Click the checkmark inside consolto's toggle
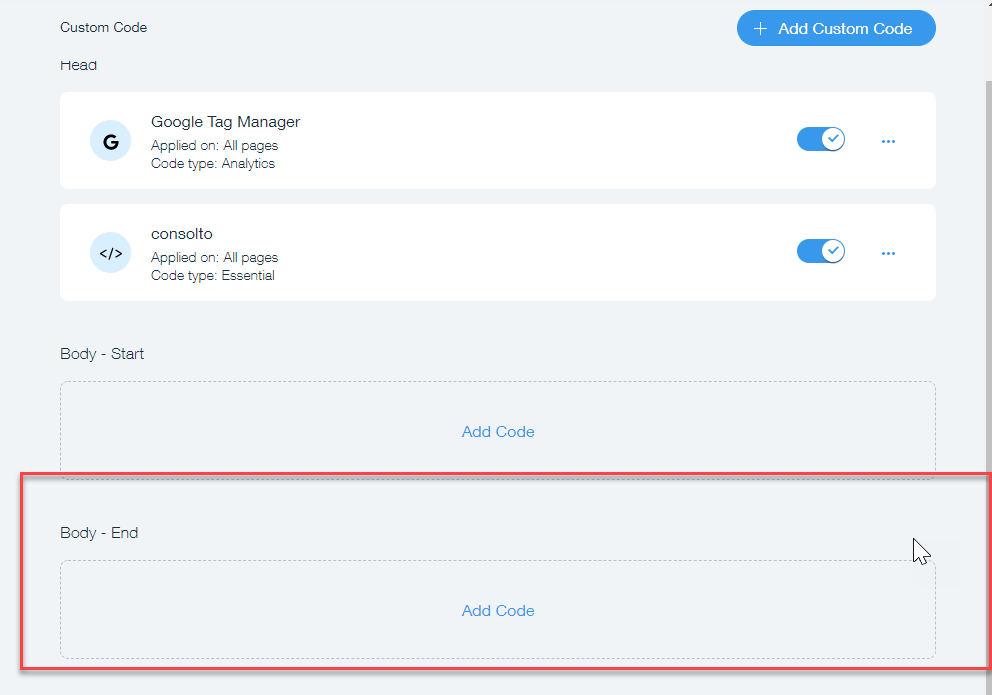Viewport: 992px width, 695px height. click(831, 251)
